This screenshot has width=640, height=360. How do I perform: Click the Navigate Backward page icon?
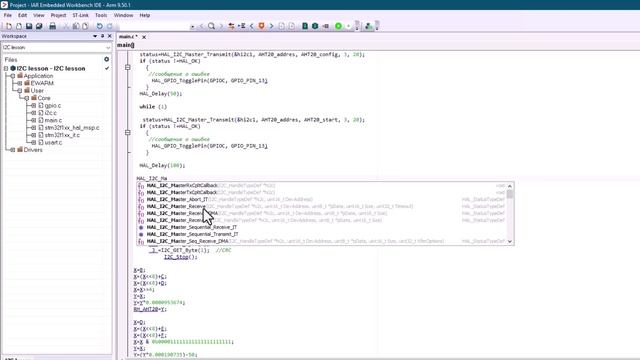(282, 26)
